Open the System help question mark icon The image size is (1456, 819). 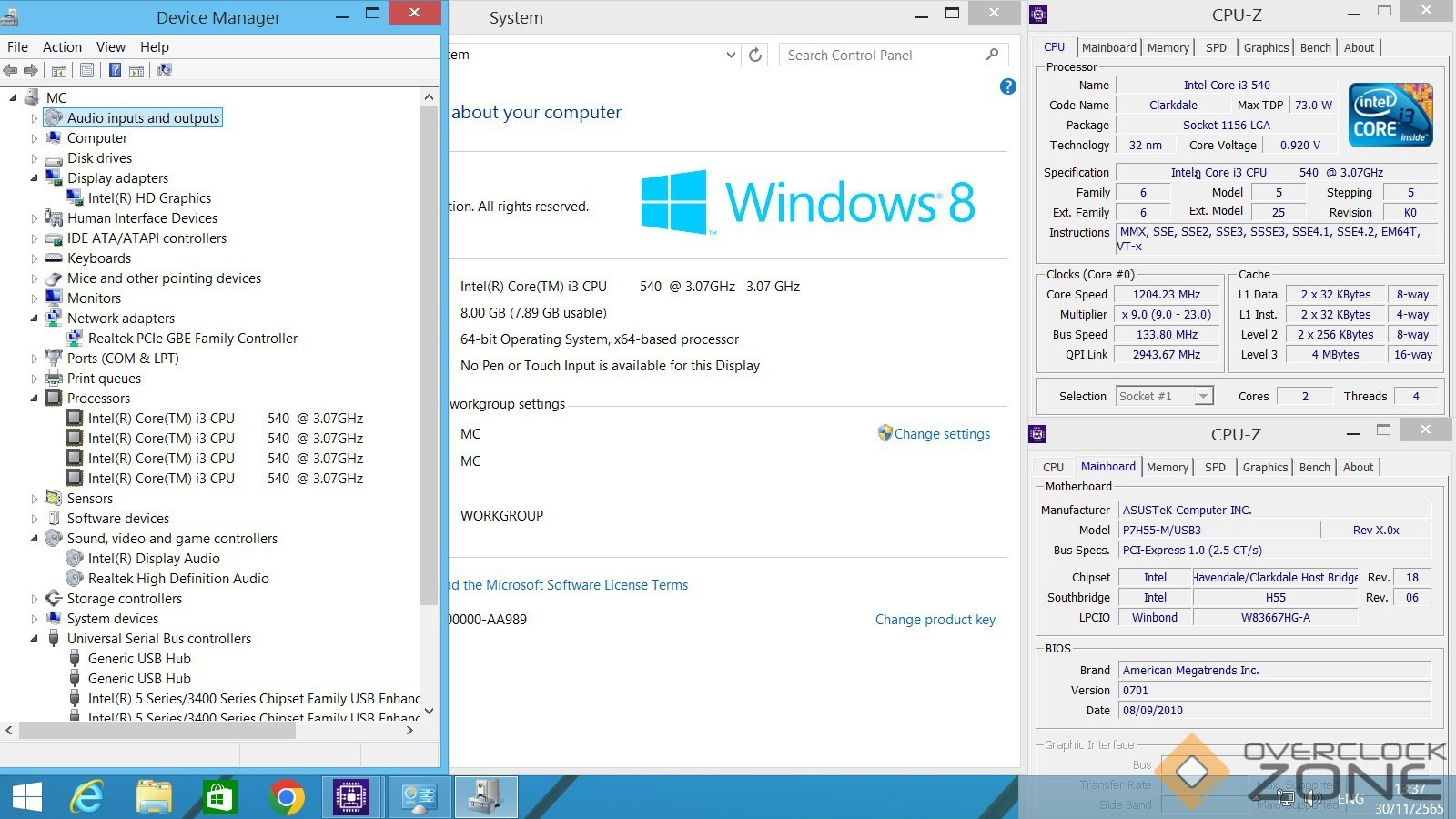pyautogui.click(x=1007, y=86)
